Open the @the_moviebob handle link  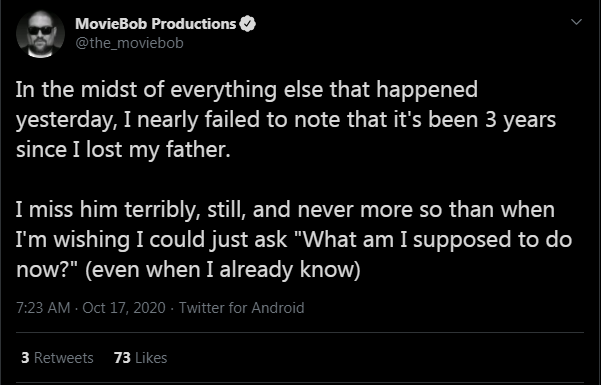[129, 43]
